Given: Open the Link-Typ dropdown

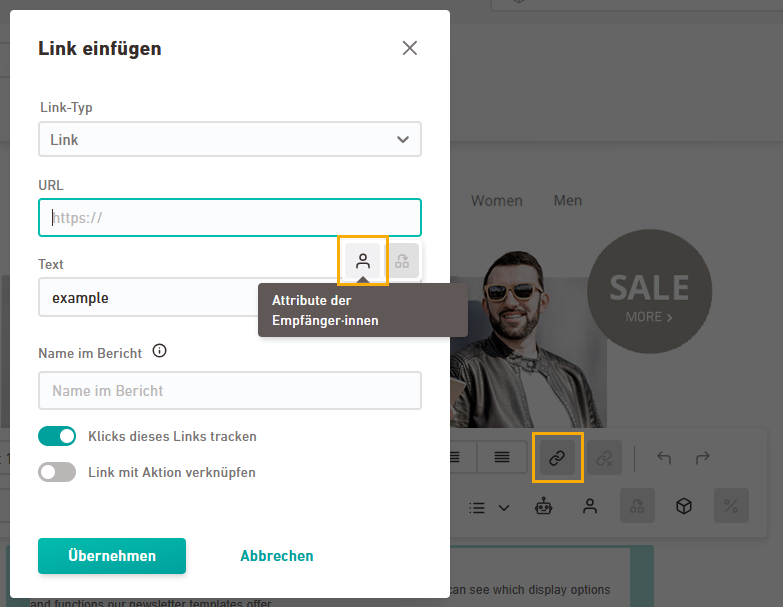Looking at the screenshot, I should [230, 140].
